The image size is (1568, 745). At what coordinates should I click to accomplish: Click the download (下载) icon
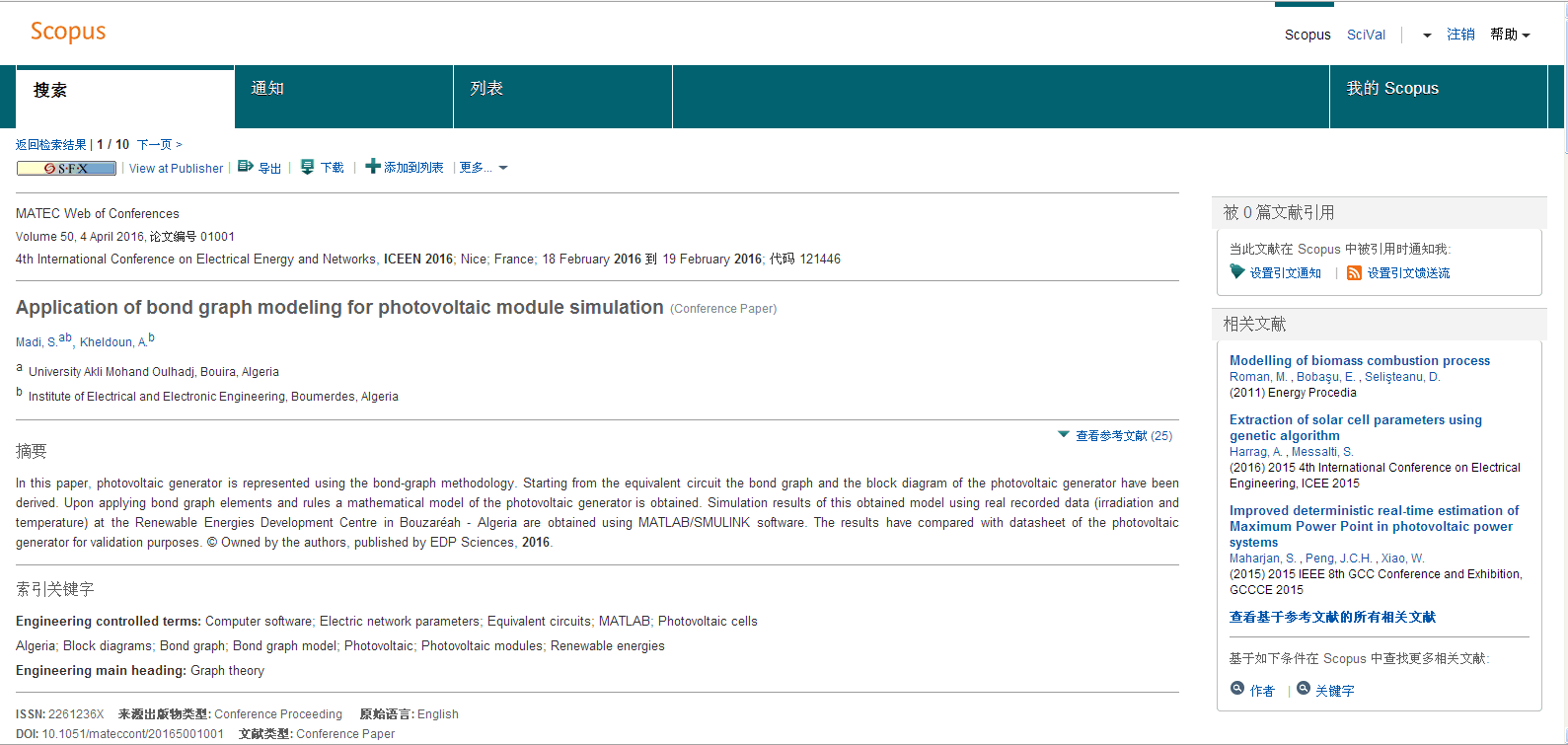click(308, 167)
